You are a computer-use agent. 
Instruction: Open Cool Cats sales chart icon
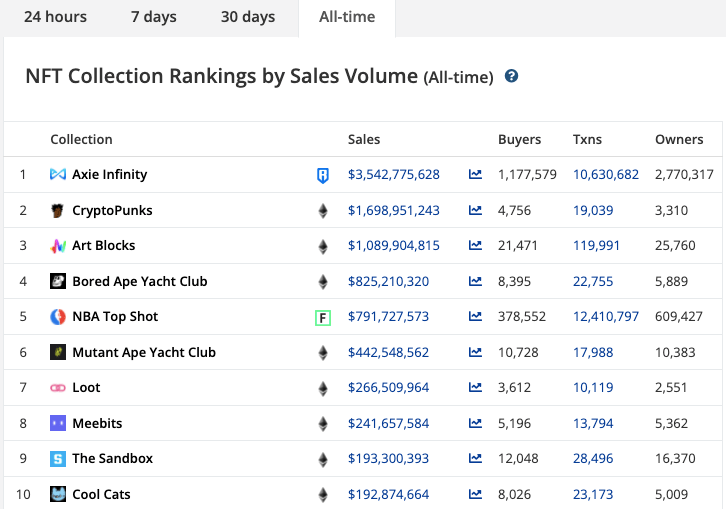point(475,494)
